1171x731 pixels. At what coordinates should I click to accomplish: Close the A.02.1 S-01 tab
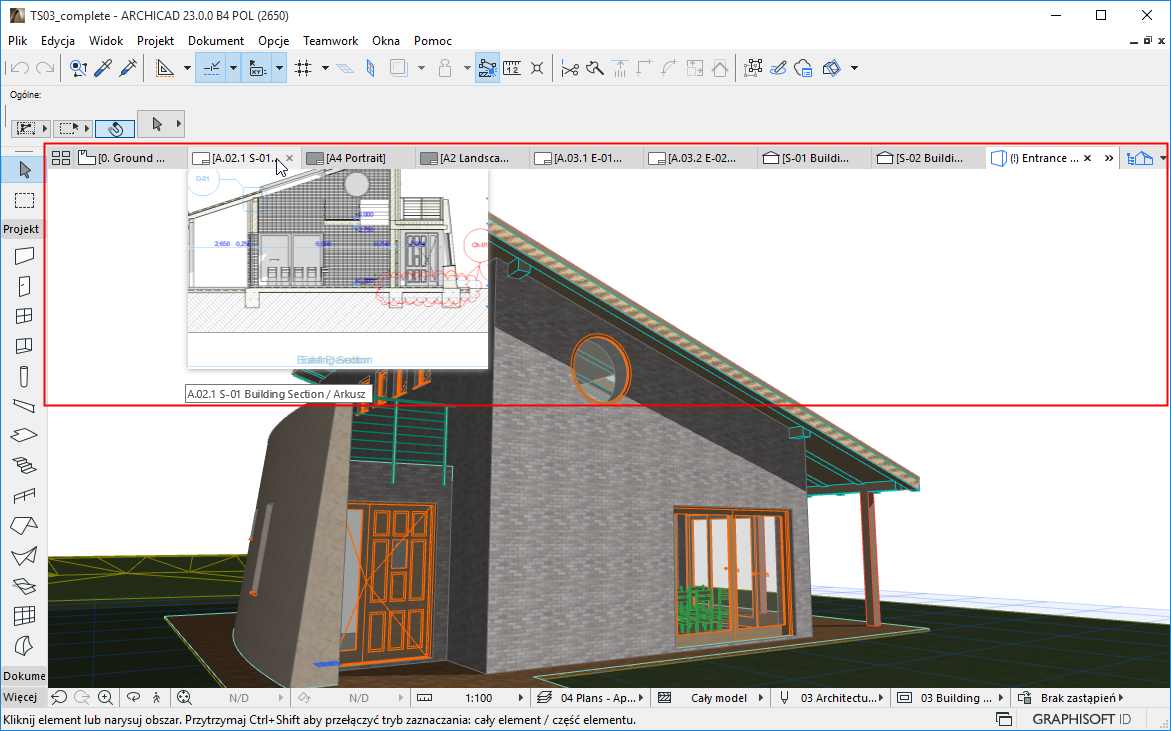290,158
